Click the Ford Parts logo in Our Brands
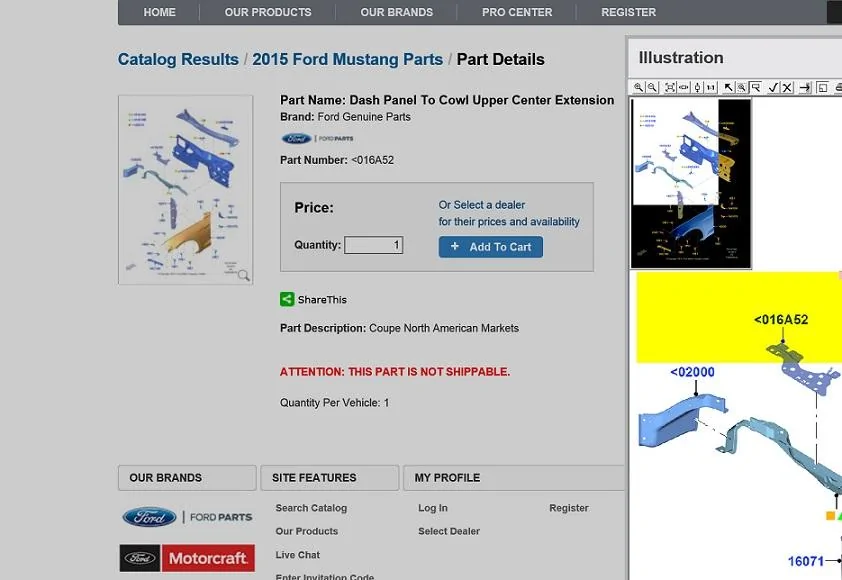The width and height of the screenshot is (842, 580). click(x=187, y=517)
